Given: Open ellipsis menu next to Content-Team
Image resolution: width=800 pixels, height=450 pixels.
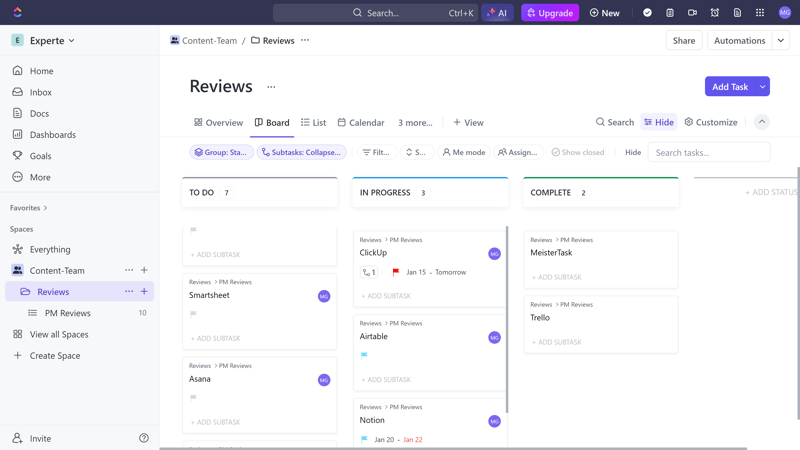Looking at the screenshot, I should 129,270.
